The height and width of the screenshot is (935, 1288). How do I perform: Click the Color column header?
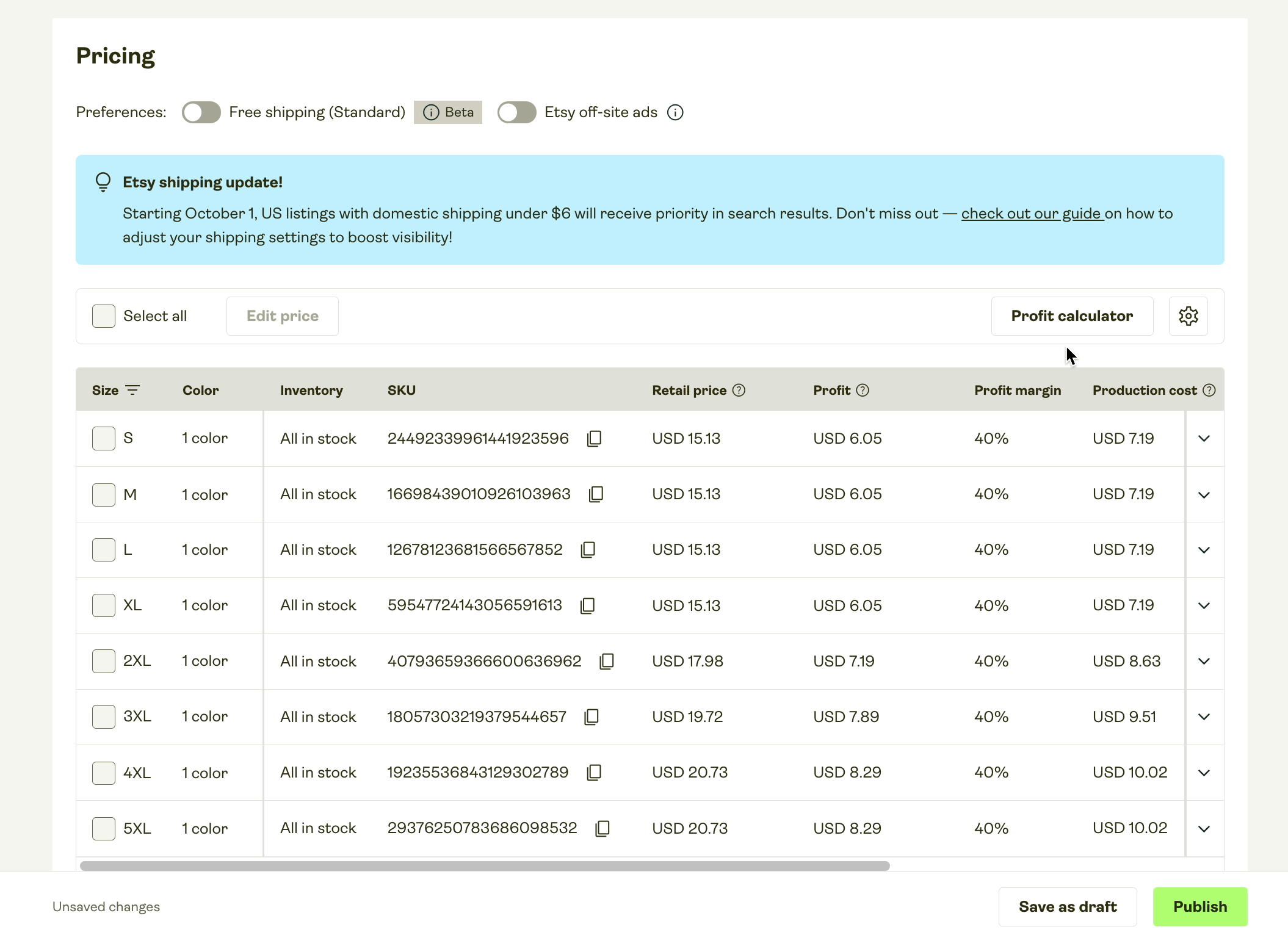pos(200,390)
